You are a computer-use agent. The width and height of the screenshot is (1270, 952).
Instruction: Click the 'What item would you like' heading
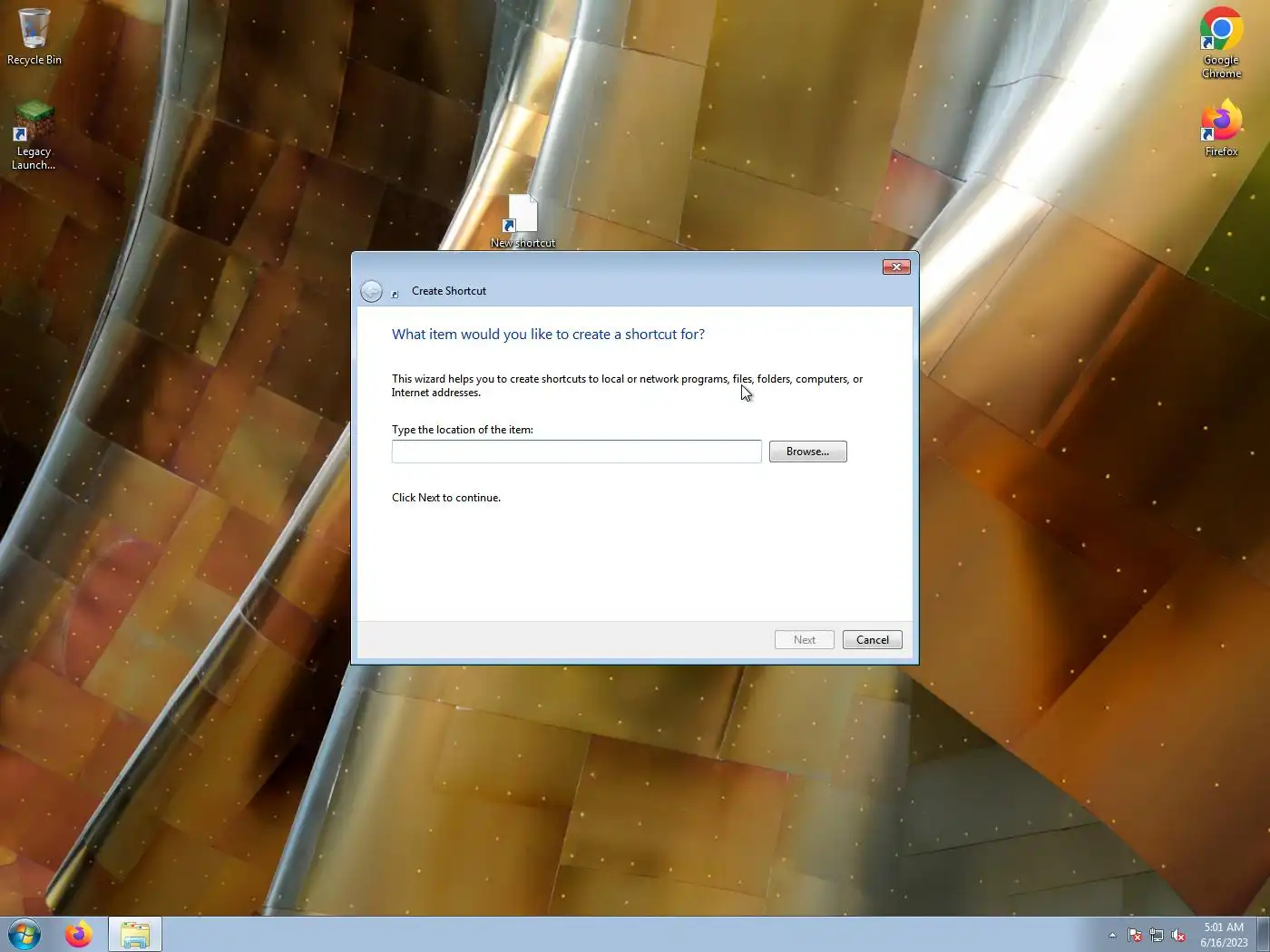click(548, 335)
